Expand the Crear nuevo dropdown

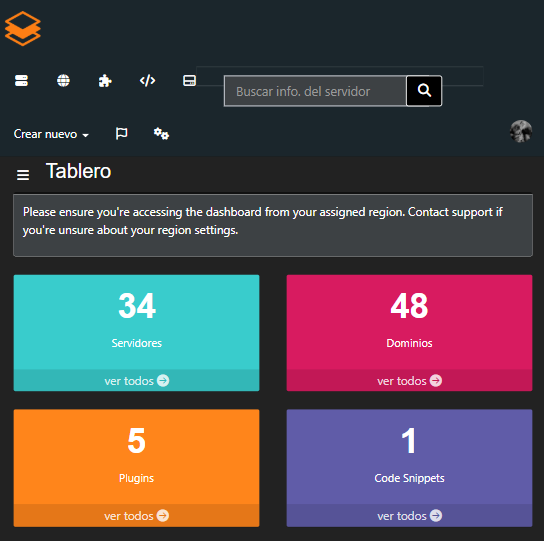pyautogui.click(x=51, y=134)
